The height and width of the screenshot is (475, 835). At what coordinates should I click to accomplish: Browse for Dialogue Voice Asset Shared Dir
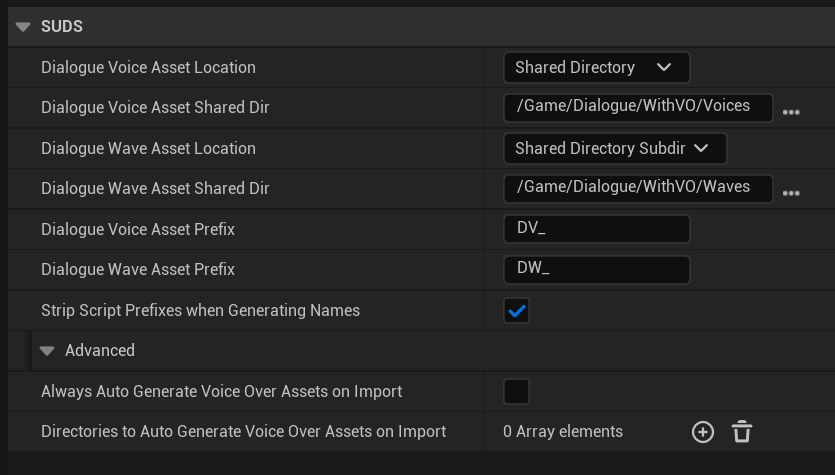click(791, 112)
